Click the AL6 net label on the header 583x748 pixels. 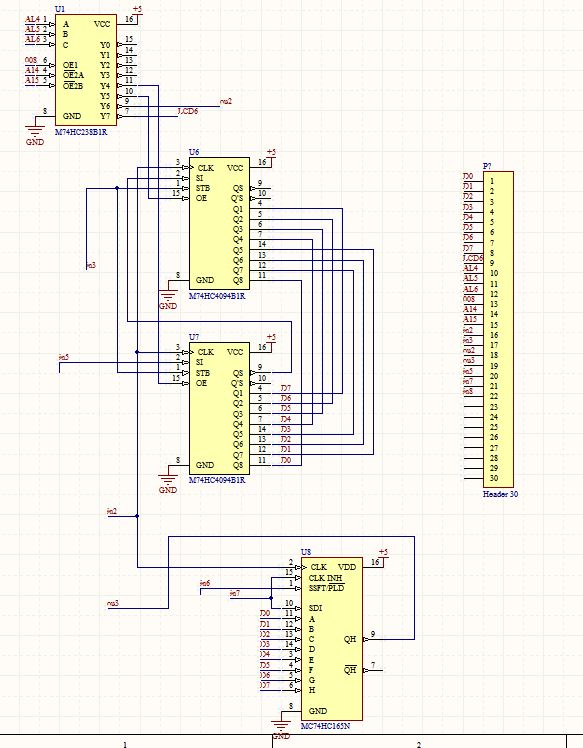tap(470, 289)
